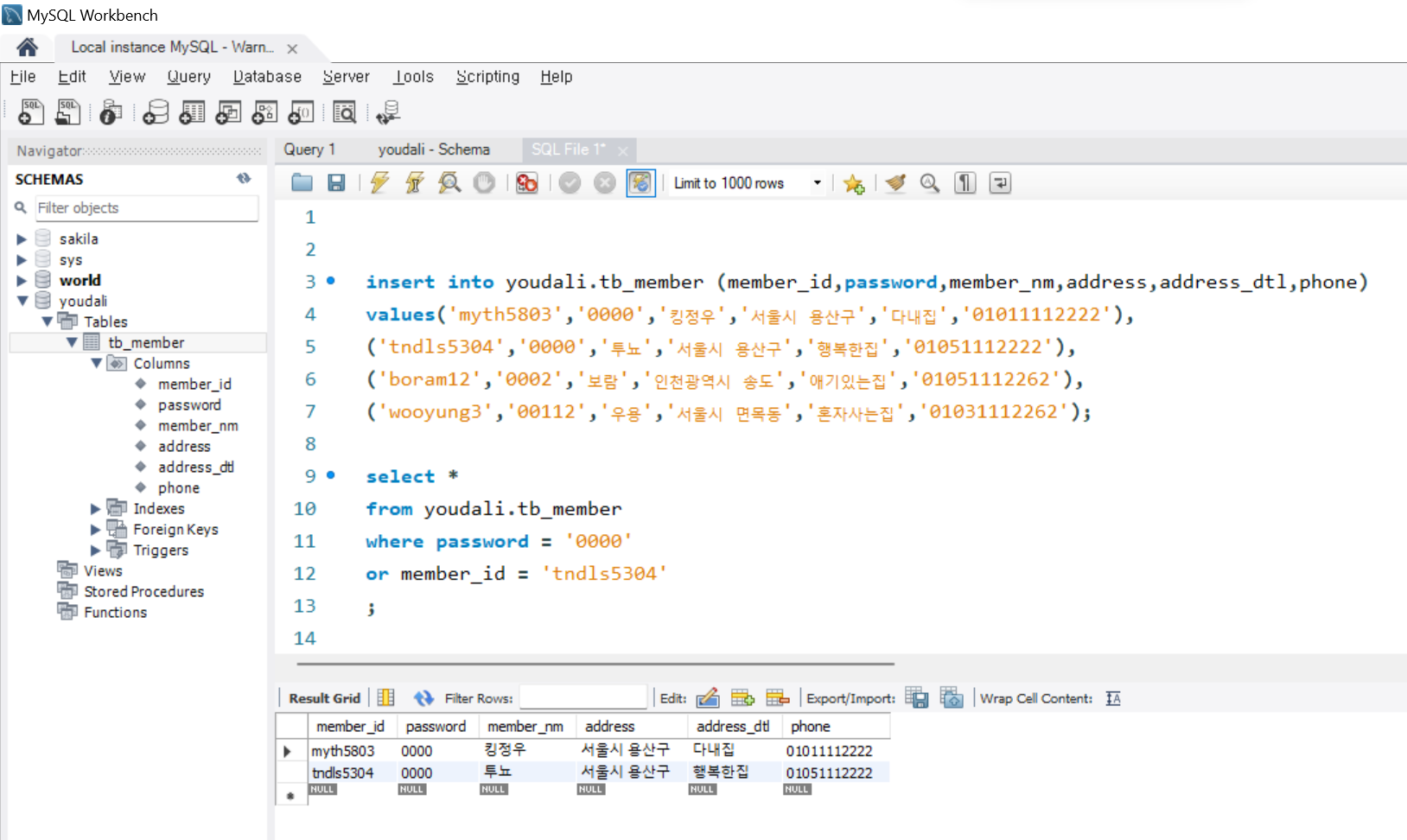Rollback the current transaction
Viewport: 1407px width, 840px height.
point(605,182)
